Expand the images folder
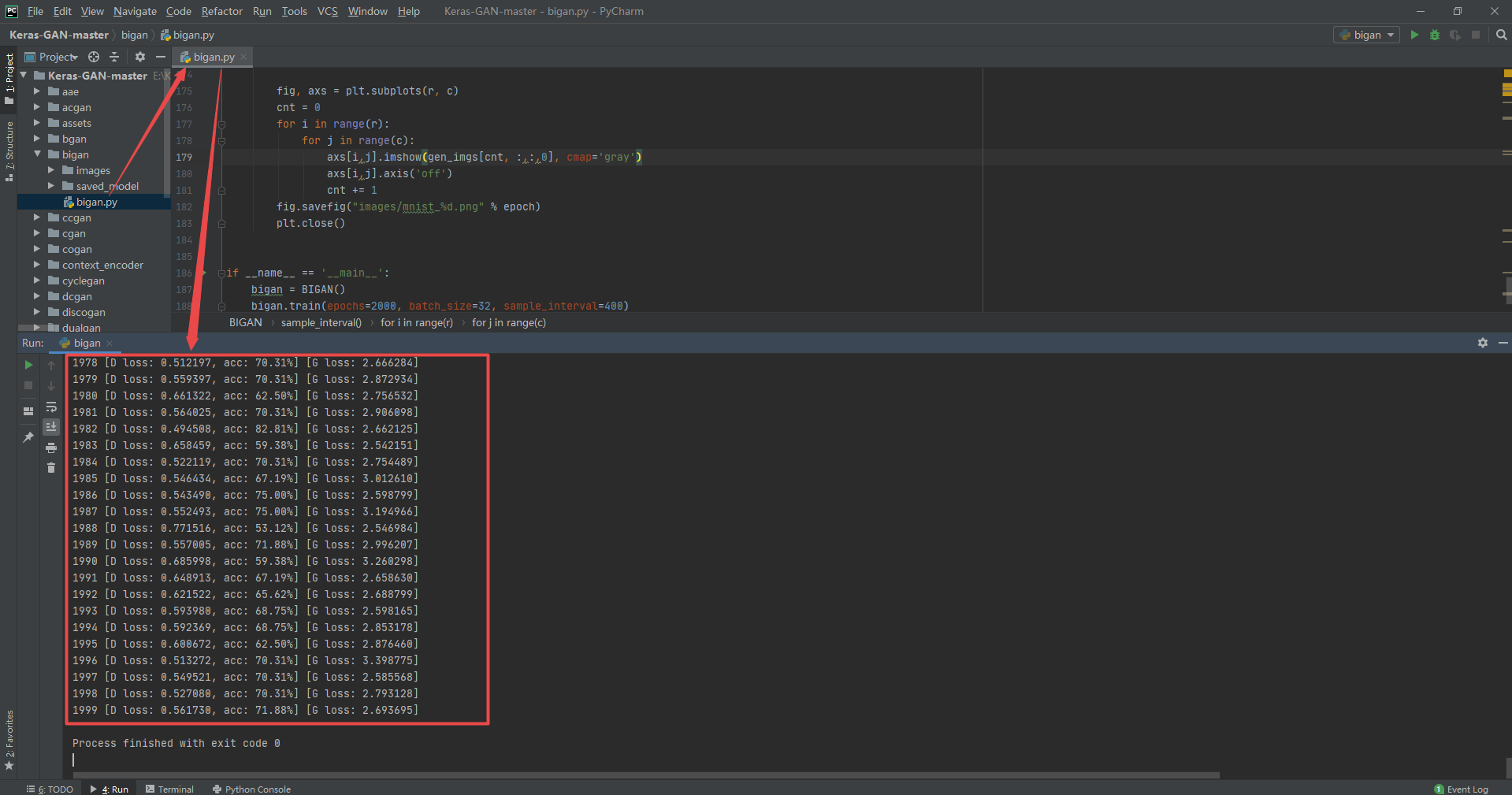This screenshot has height=795, width=1512. [51, 170]
